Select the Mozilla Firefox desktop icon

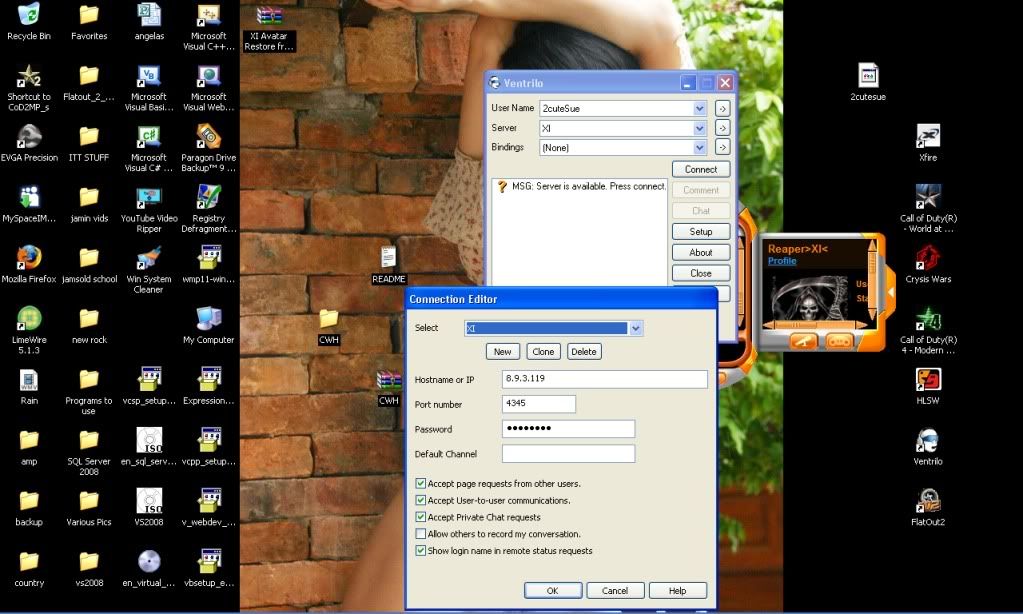(29, 264)
